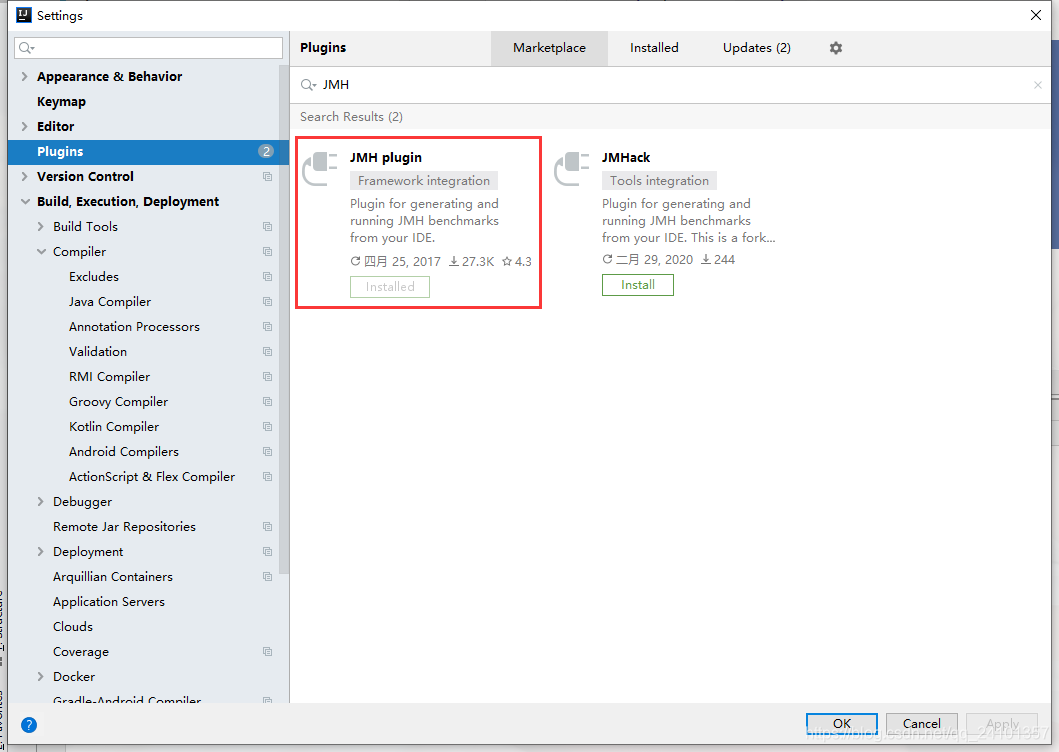Click the project-level icon beside Android Compilers
Viewport: 1059px width, 752px height.
point(267,451)
